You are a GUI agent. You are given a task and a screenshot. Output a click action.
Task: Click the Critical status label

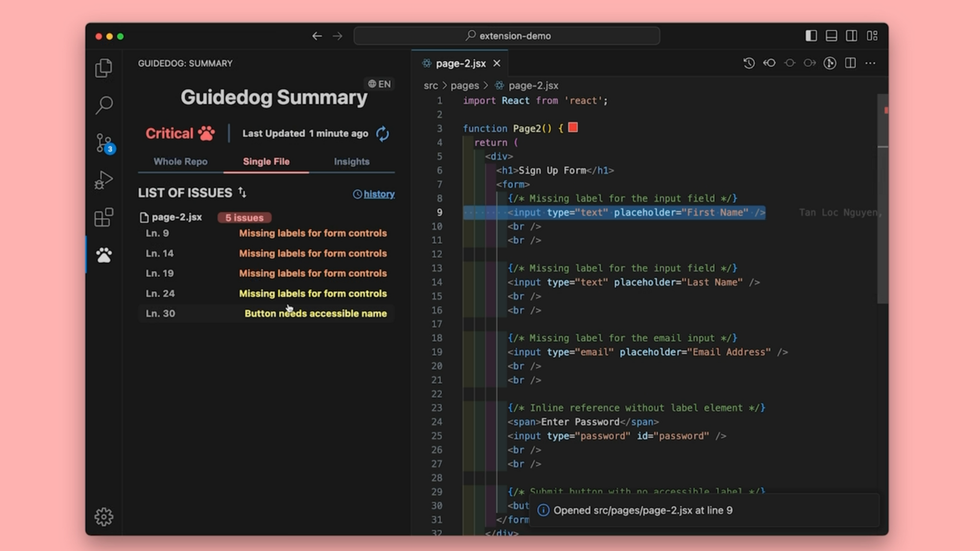coord(169,134)
